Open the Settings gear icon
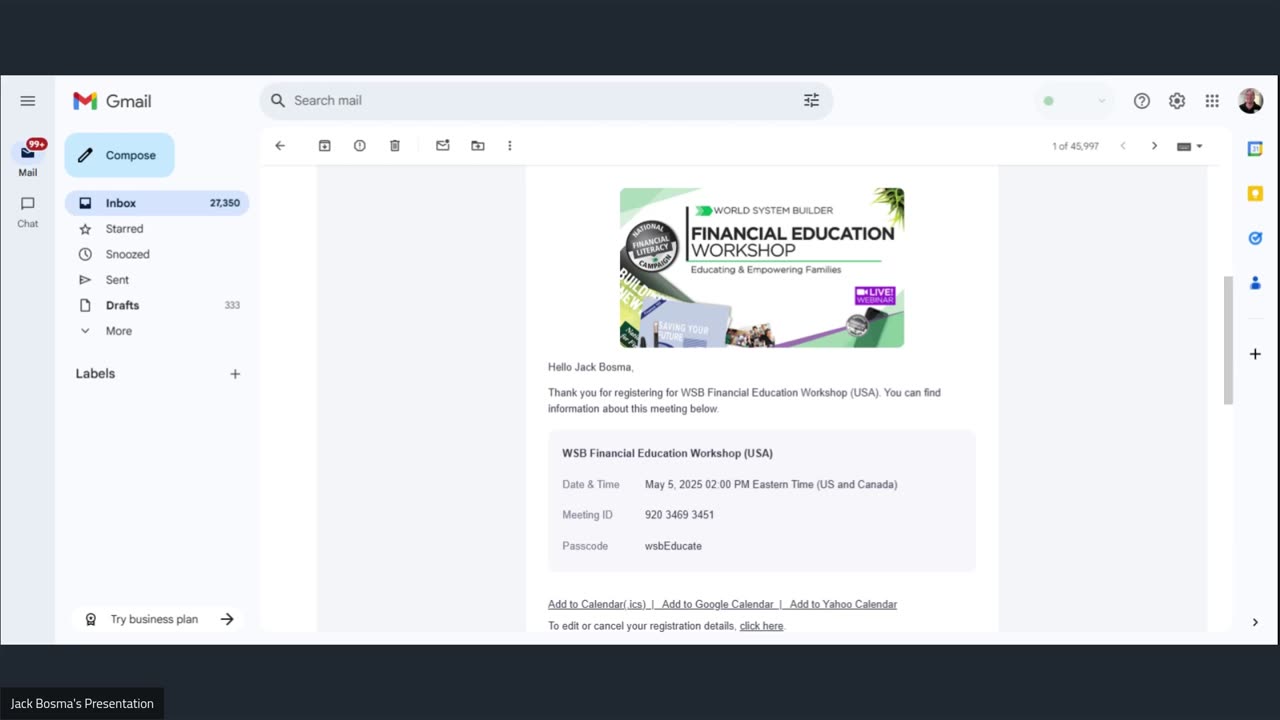This screenshot has width=1280, height=720. pyautogui.click(x=1177, y=101)
